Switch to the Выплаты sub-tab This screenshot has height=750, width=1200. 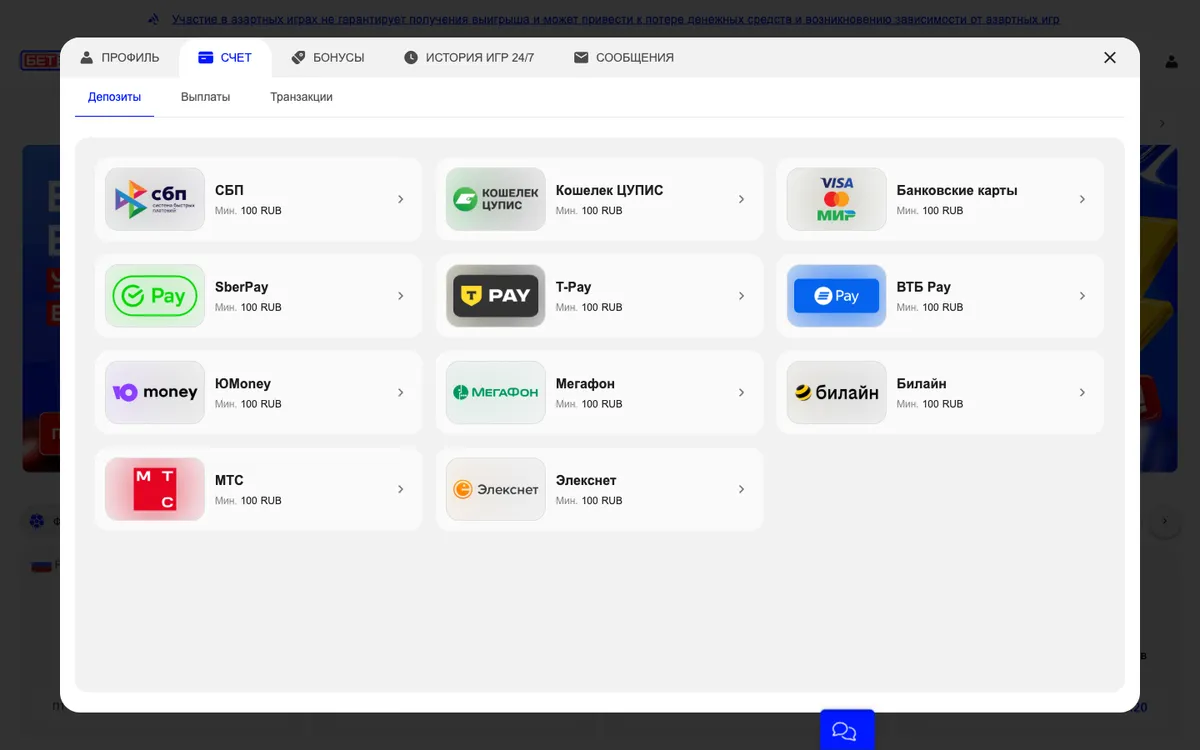[206, 97]
